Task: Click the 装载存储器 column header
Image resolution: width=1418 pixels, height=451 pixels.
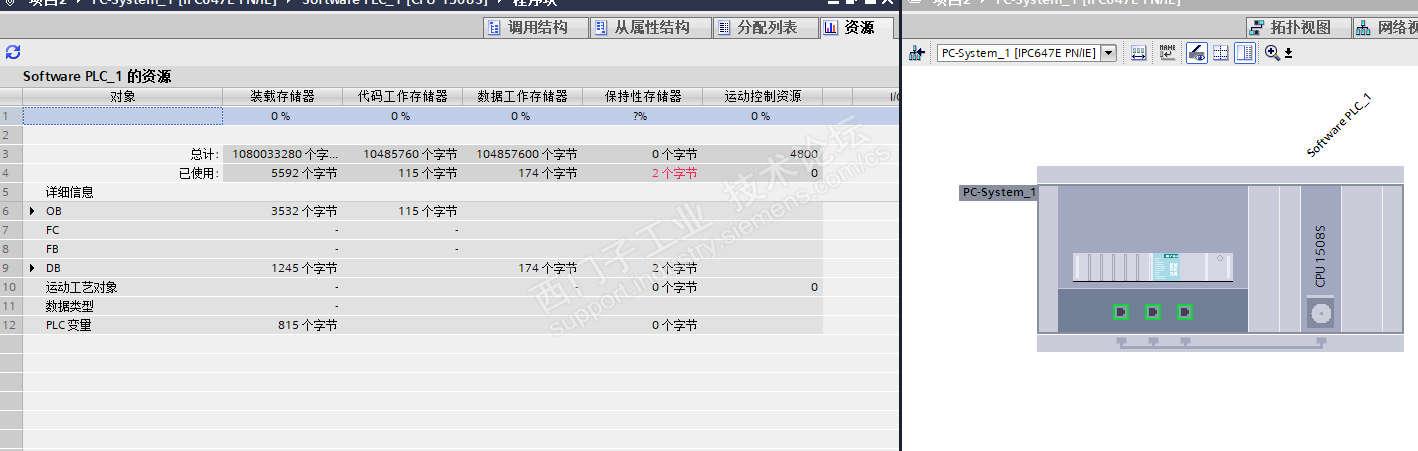Action: pos(282,96)
